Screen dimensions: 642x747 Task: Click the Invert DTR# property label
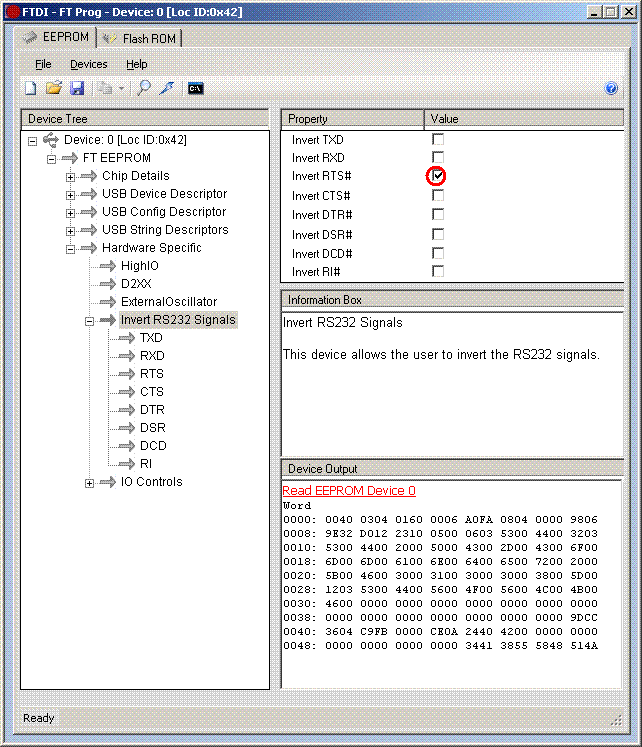click(322, 215)
